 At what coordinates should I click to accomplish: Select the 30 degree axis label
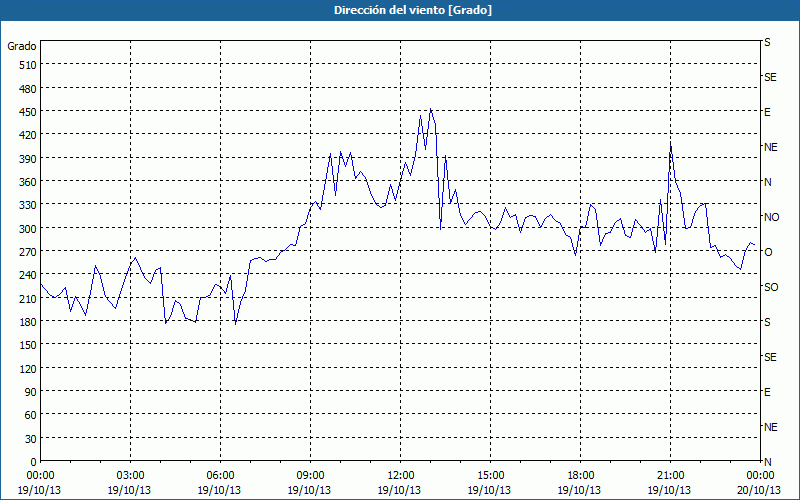[31, 439]
